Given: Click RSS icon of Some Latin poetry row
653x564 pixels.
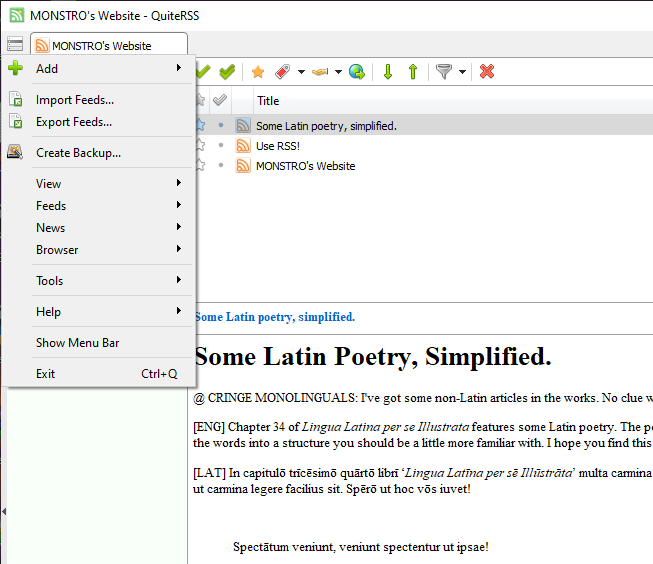Looking at the screenshot, I should [243, 125].
